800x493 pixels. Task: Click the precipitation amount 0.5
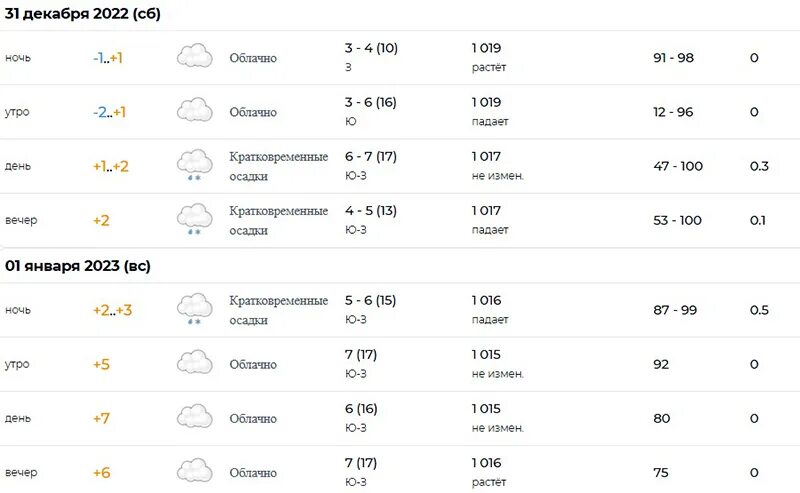click(759, 310)
